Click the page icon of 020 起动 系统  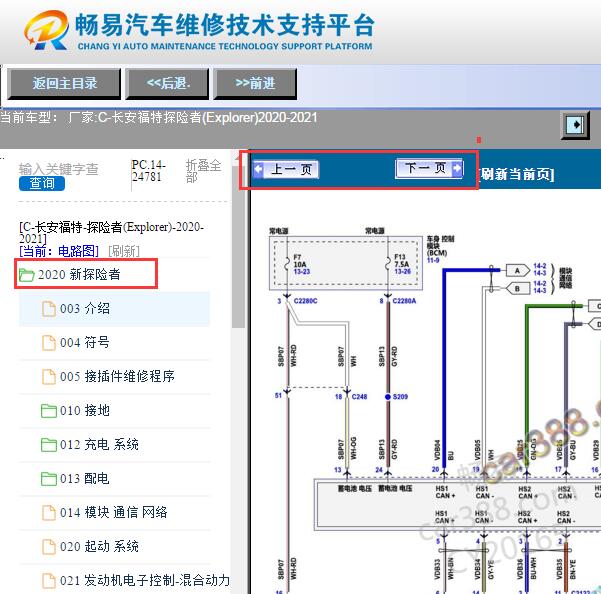(x=49, y=546)
